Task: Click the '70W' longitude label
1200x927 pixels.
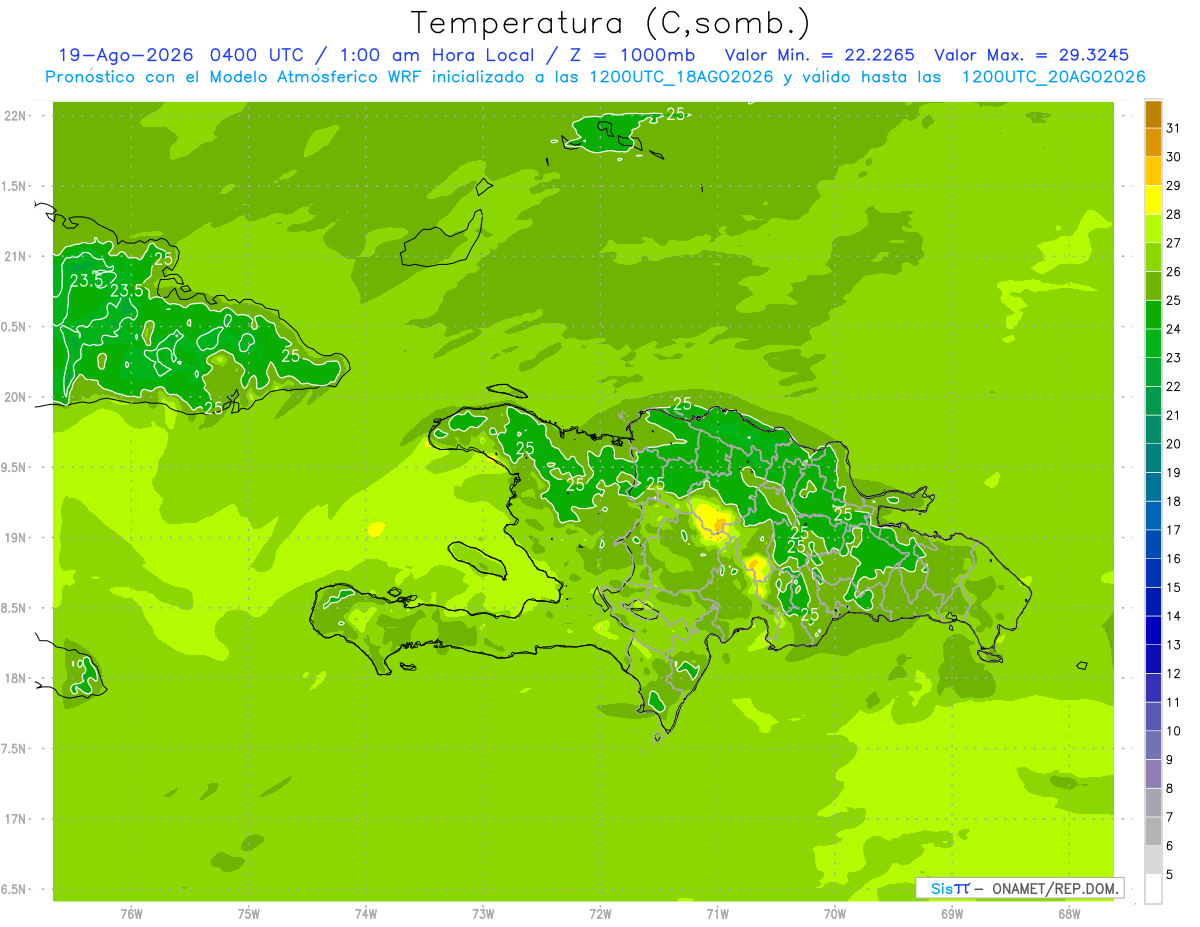Action: [x=835, y=913]
